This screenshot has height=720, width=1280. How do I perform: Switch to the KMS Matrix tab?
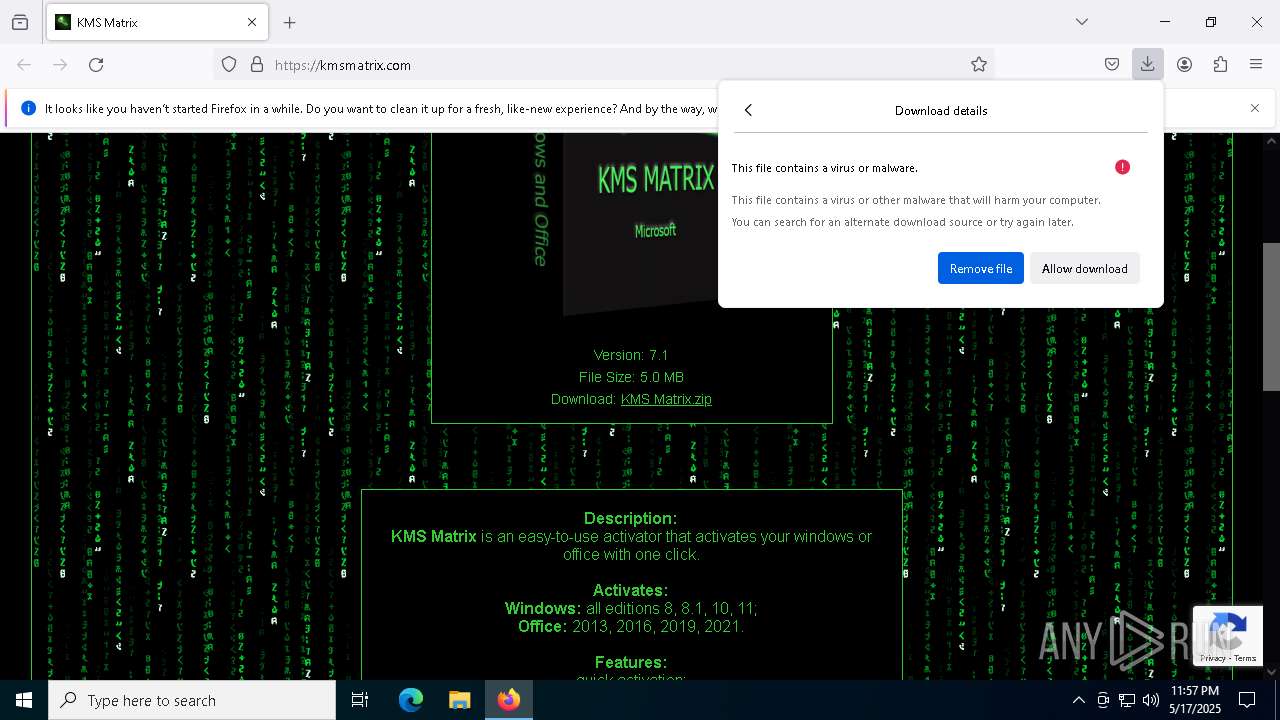click(x=157, y=22)
